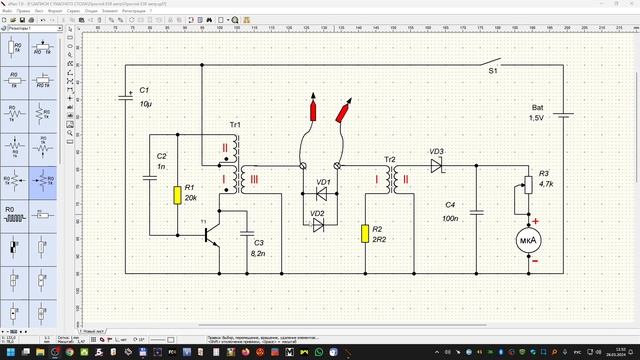Image resolution: width=640 pixels, height=360 pixels.
Task: Toggle the snap icon beside the grid icon
Action: click(x=102, y=340)
